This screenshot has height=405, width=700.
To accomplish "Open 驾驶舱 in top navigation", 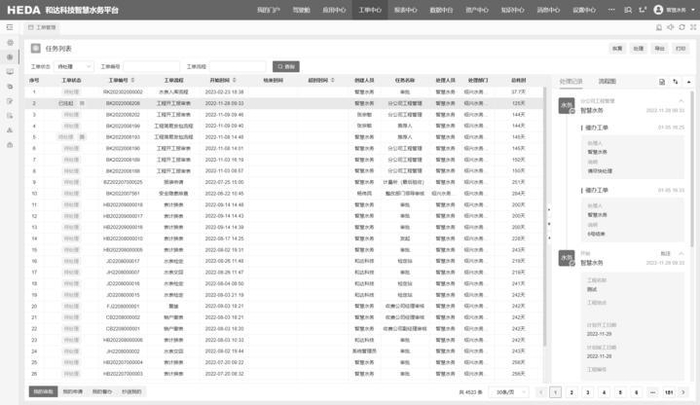I will [301, 10].
